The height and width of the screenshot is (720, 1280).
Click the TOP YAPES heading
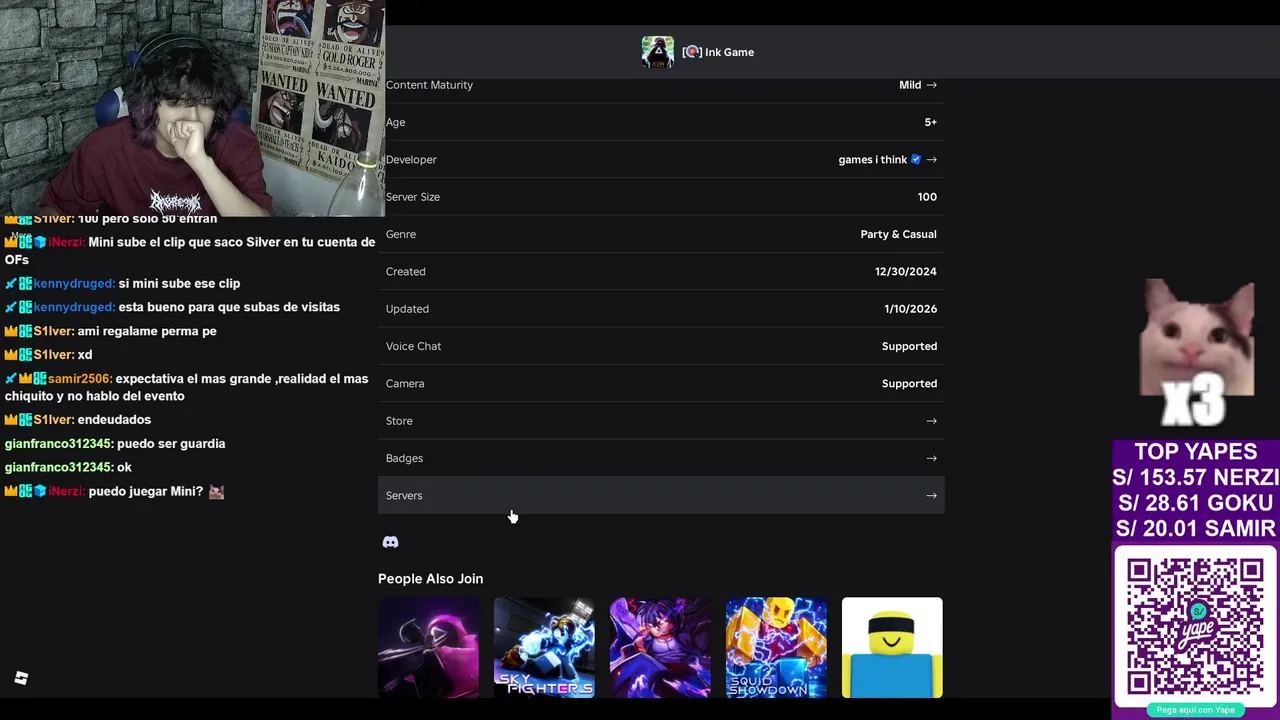click(1195, 452)
